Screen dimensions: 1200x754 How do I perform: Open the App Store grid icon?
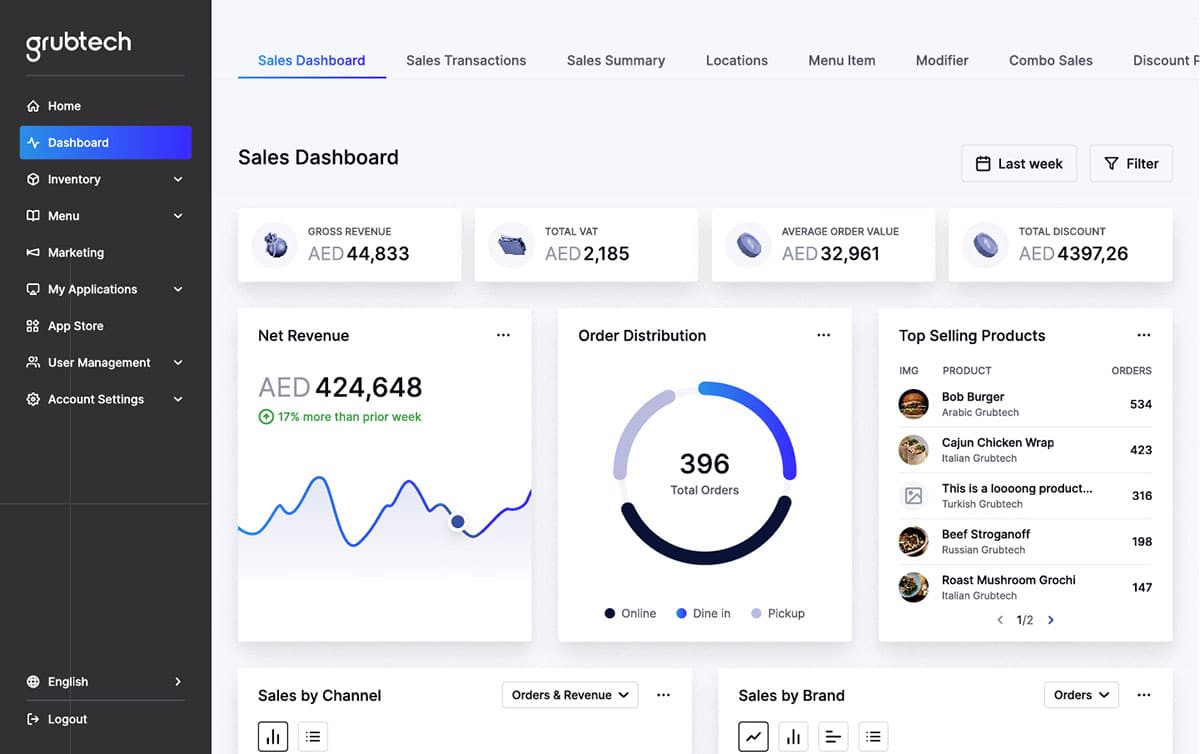point(33,326)
